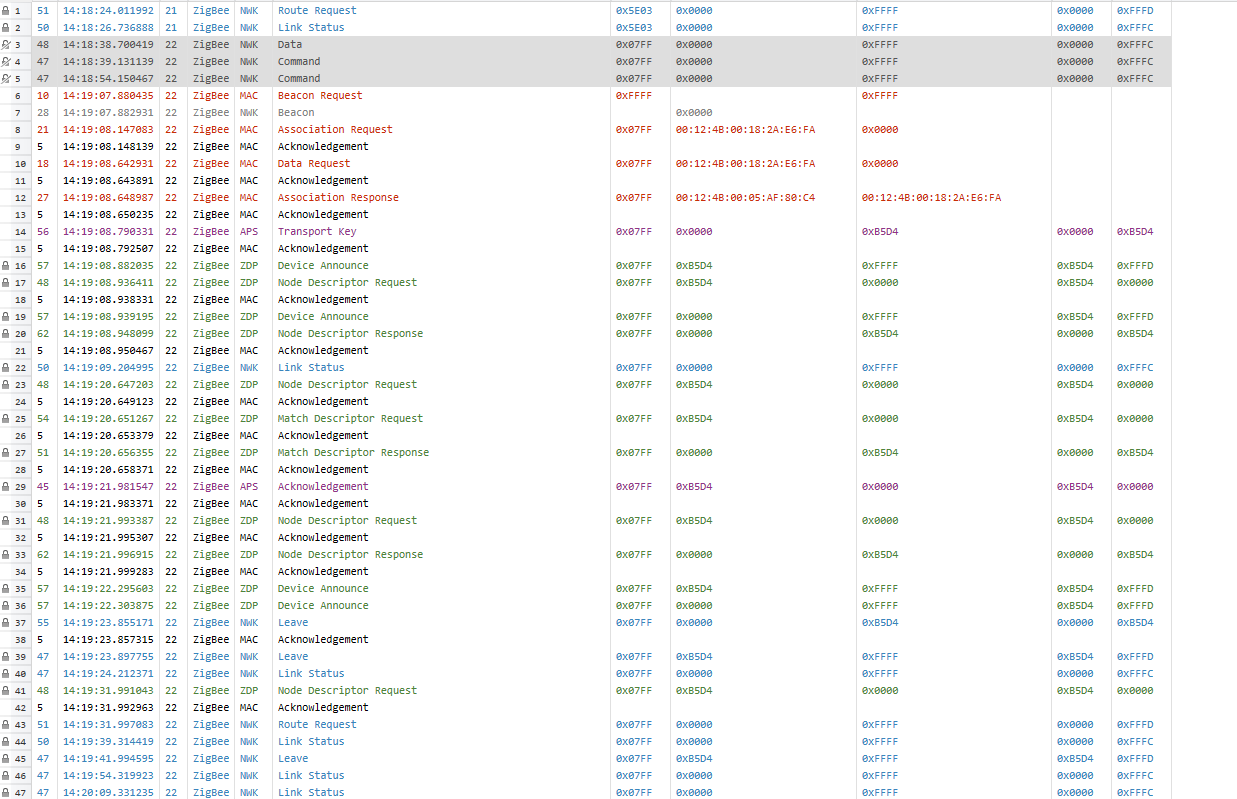
Task: Click timestamp 14:19:08.643891
Action: tap(108, 180)
